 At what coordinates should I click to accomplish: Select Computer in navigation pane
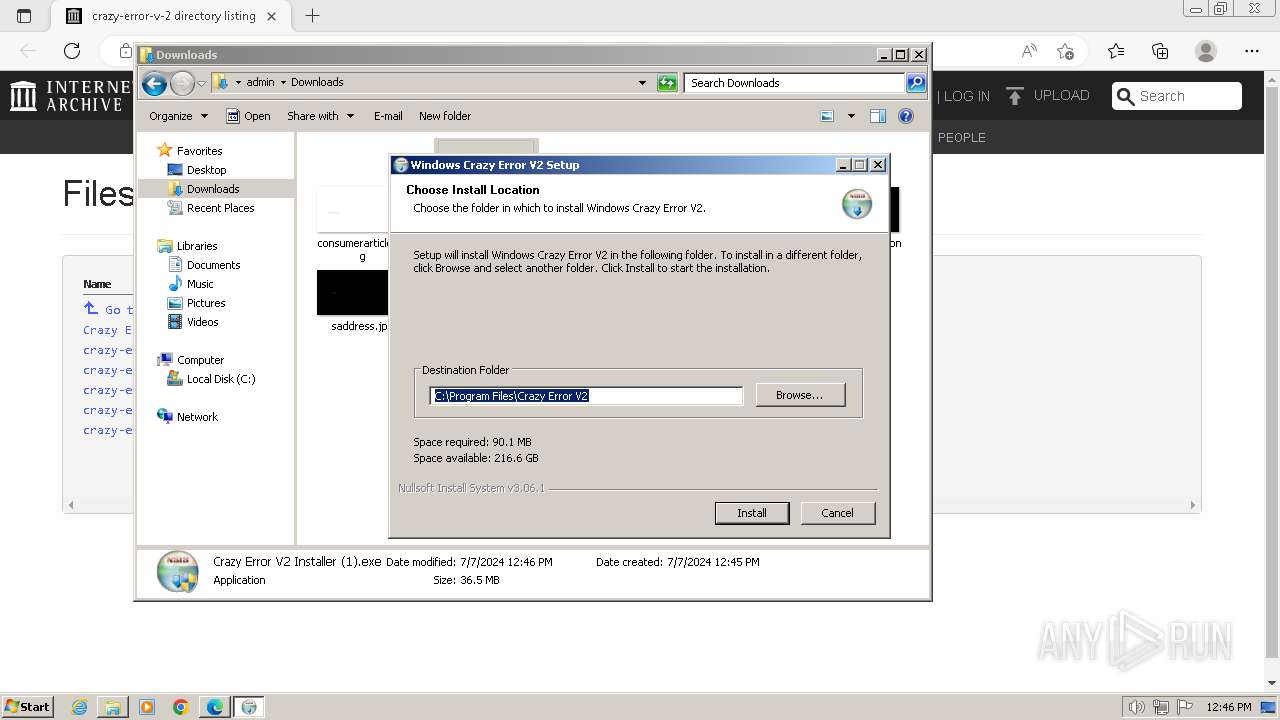pos(200,360)
